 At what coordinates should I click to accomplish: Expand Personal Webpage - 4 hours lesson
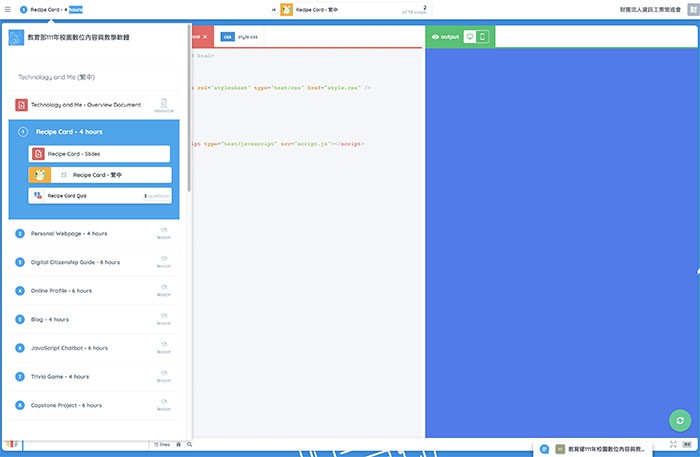(x=69, y=233)
